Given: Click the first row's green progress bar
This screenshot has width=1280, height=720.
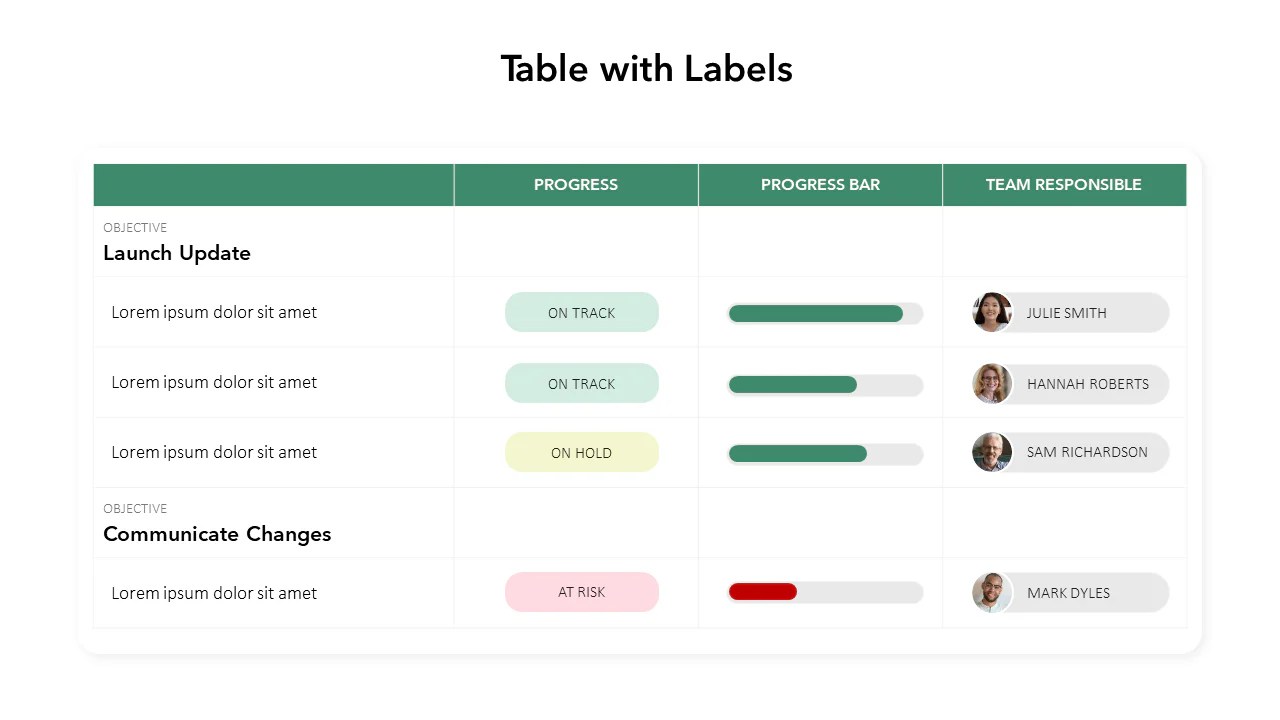Looking at the screenshot, I should tap(815, 314).
